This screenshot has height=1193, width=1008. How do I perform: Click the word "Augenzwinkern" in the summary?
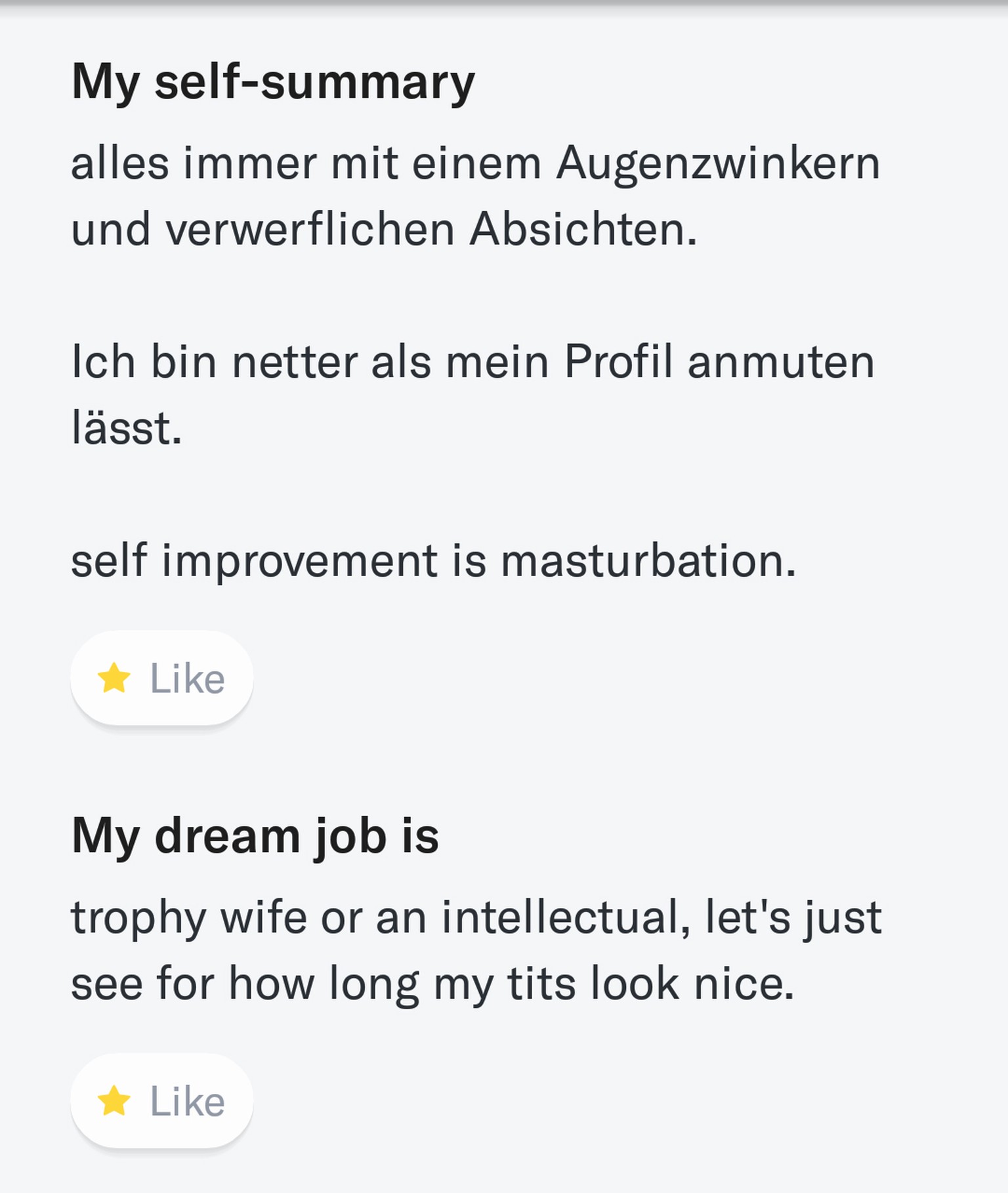click(x=718, y=163)
